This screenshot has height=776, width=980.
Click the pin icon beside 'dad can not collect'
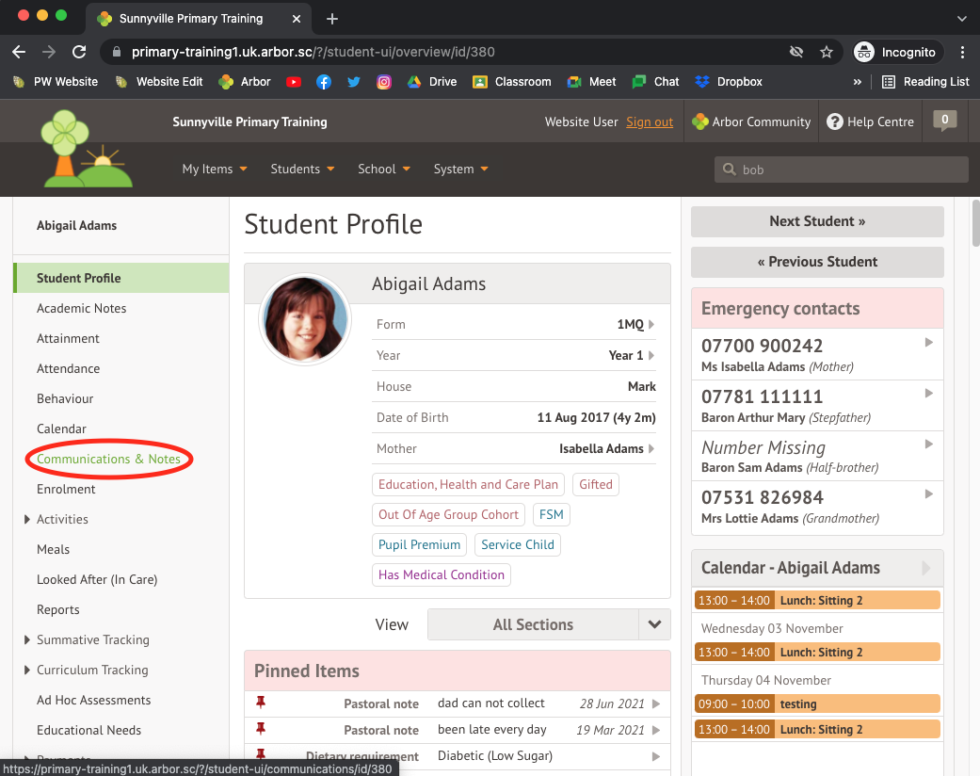tap(262, 703)
